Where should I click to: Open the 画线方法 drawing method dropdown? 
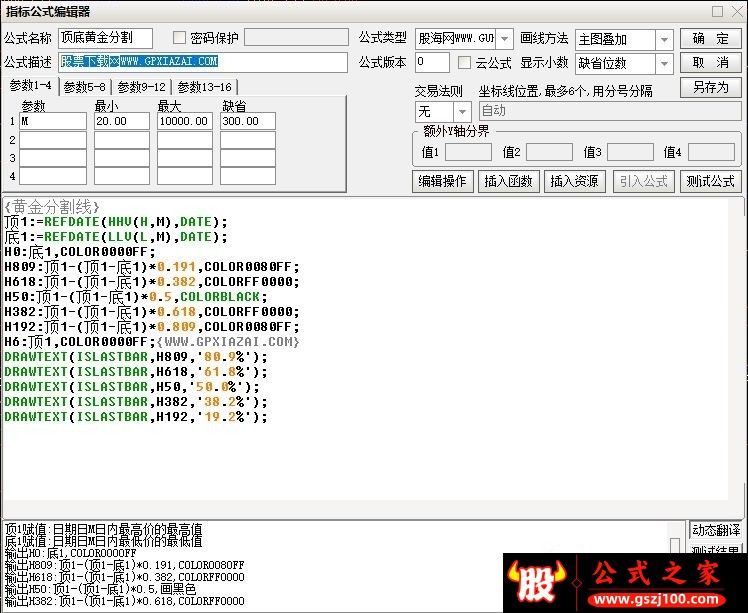click(664, 40)
